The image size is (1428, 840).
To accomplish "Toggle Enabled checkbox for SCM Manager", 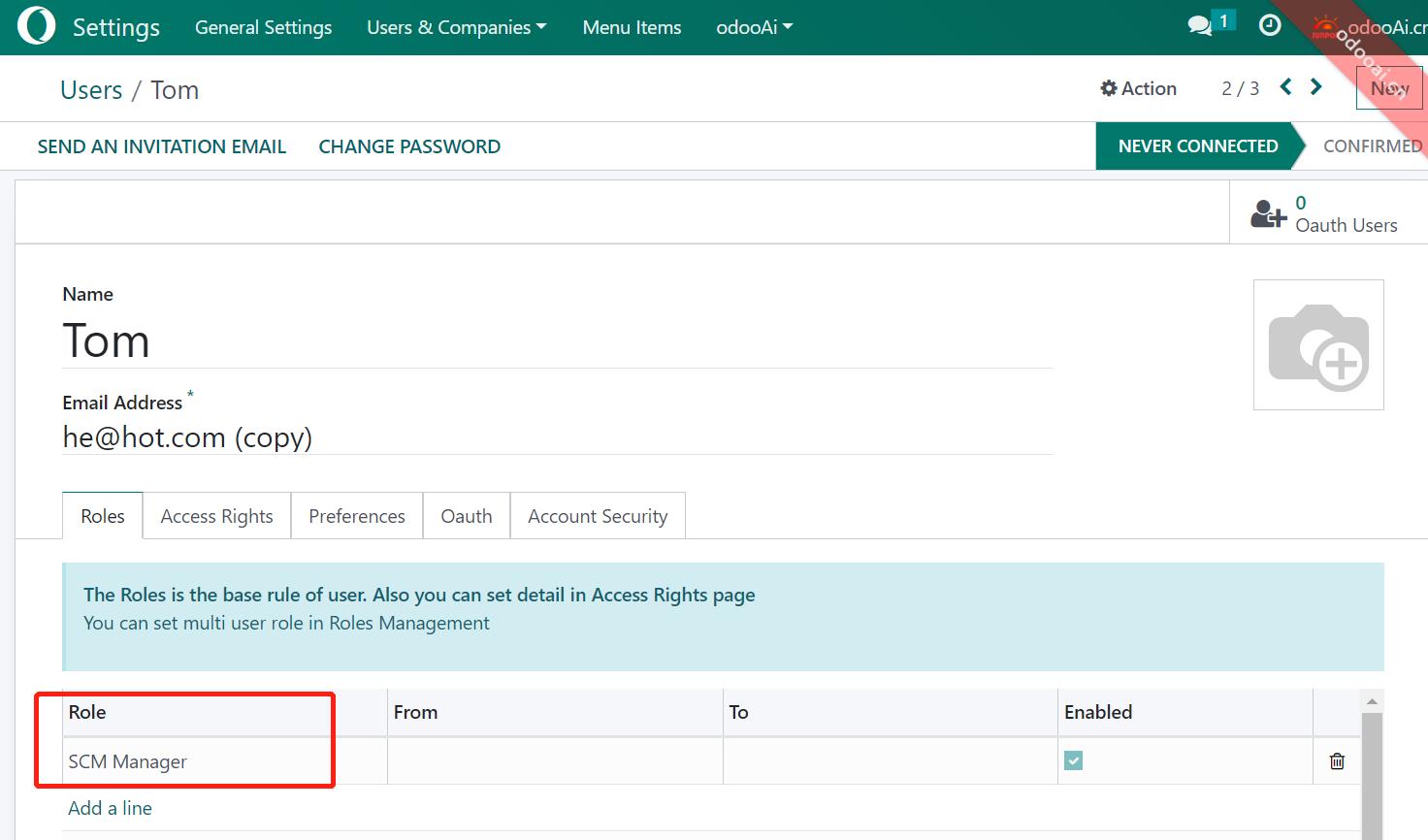I will [1073, 761].
